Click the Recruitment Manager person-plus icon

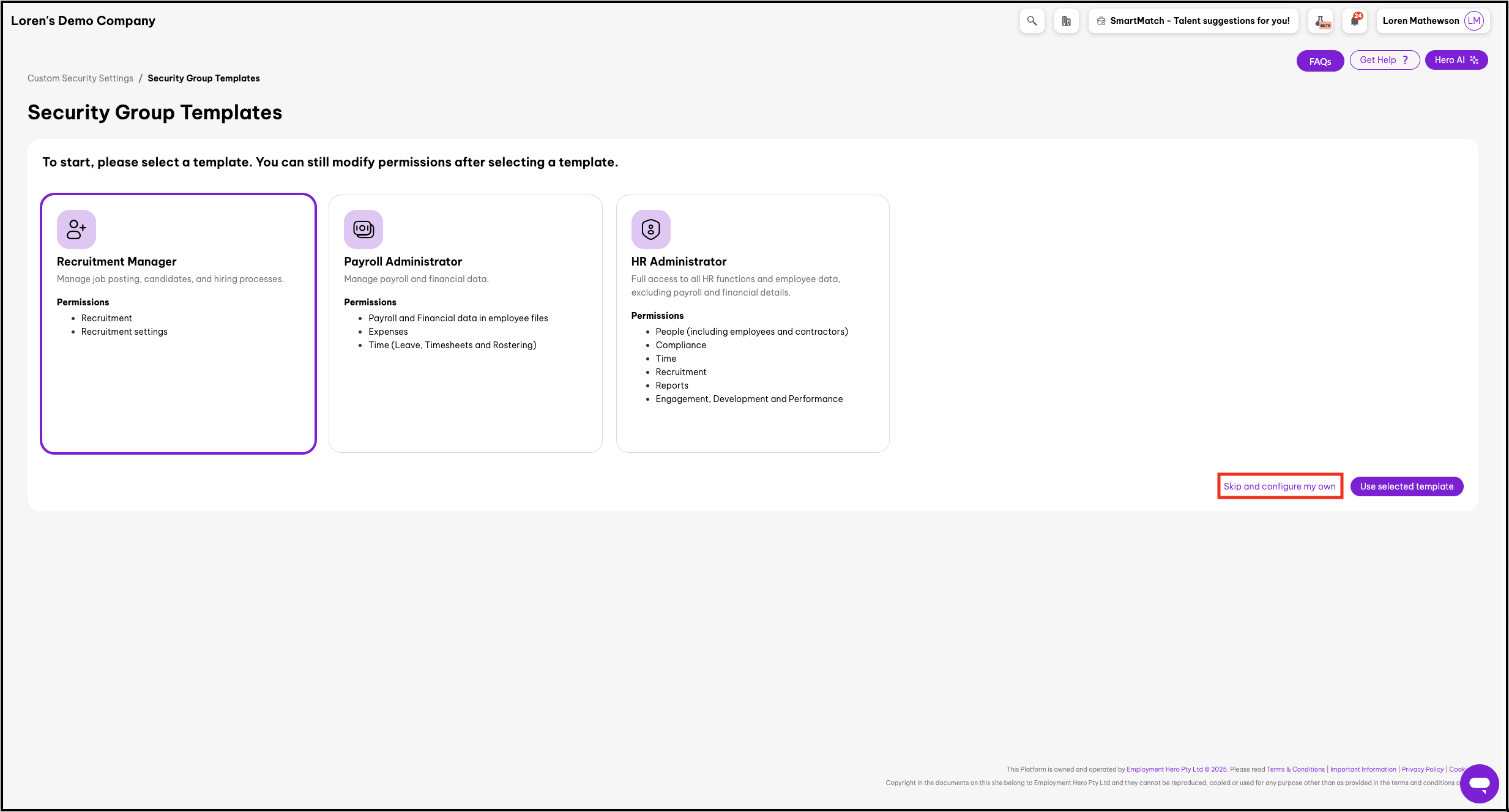pos(76,229)
